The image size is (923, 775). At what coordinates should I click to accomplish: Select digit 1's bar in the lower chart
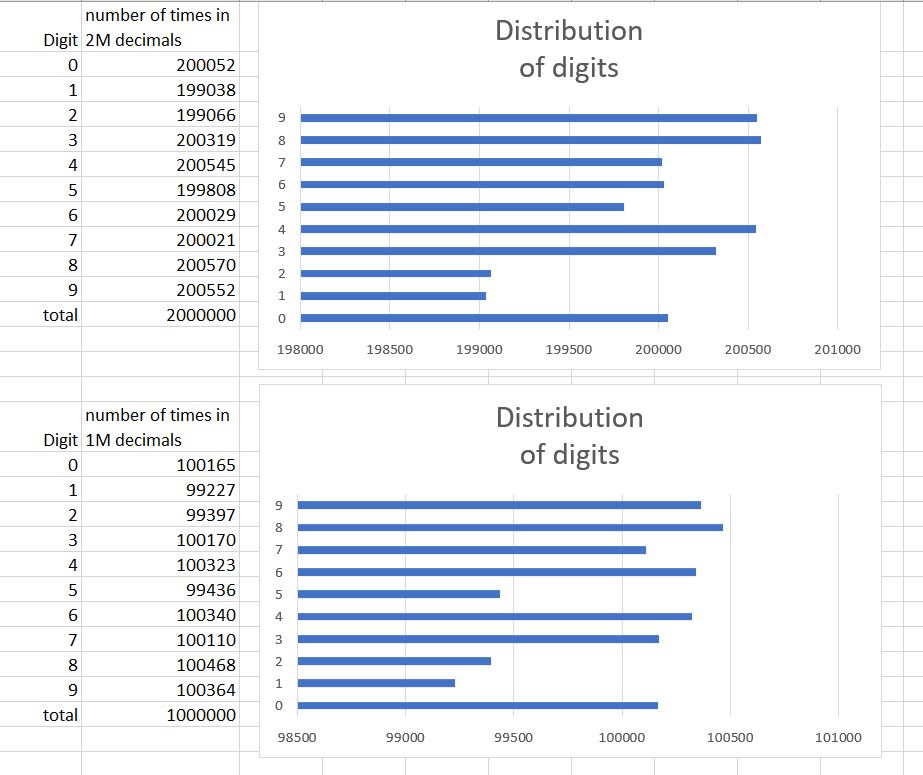click(376, 683)
